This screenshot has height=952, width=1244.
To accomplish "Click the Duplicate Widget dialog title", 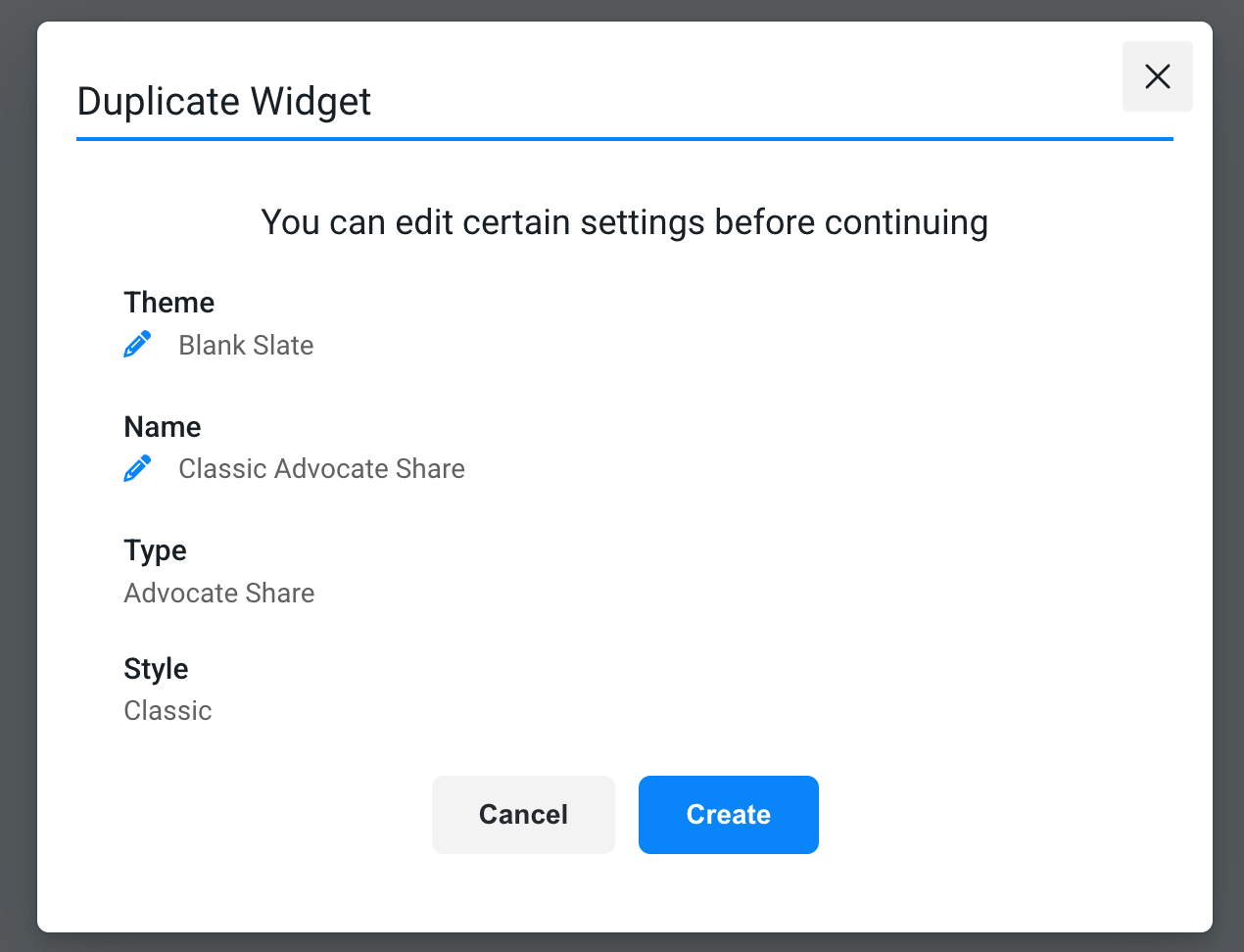I will click(224, 102).
